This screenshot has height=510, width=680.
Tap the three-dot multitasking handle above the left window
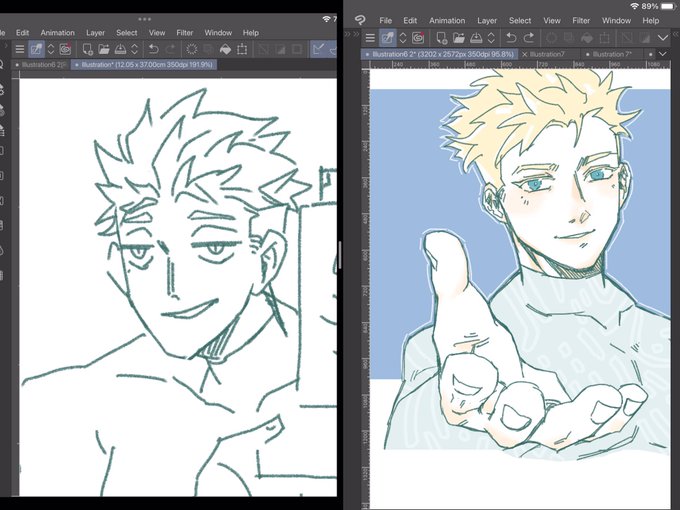click(x=144, y=19)
